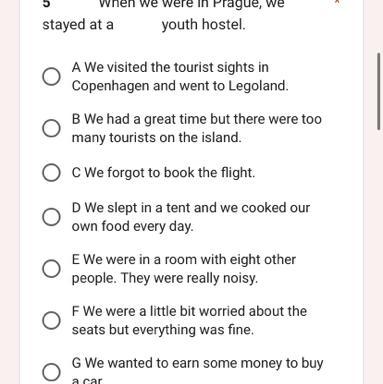Choose the radio circle for option C

click(x=51, y=173)
